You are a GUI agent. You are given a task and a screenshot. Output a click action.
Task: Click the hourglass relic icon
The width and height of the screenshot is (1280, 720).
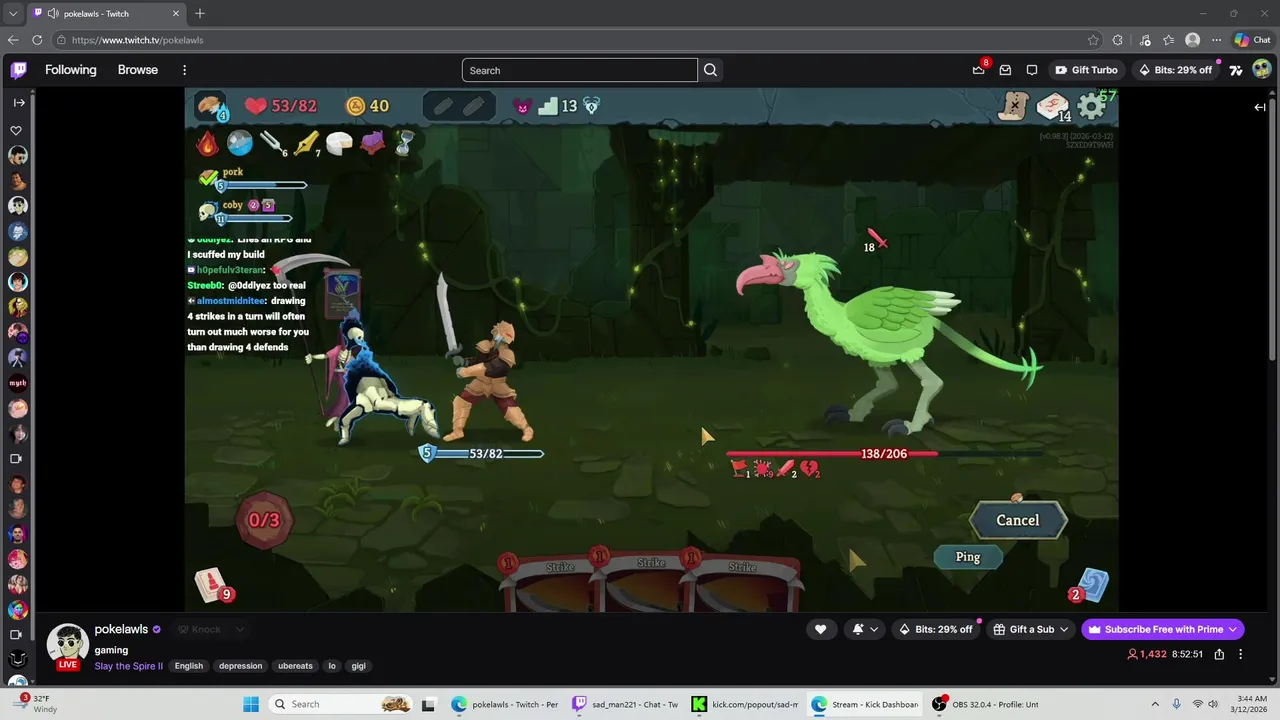[x=404, y=143]
